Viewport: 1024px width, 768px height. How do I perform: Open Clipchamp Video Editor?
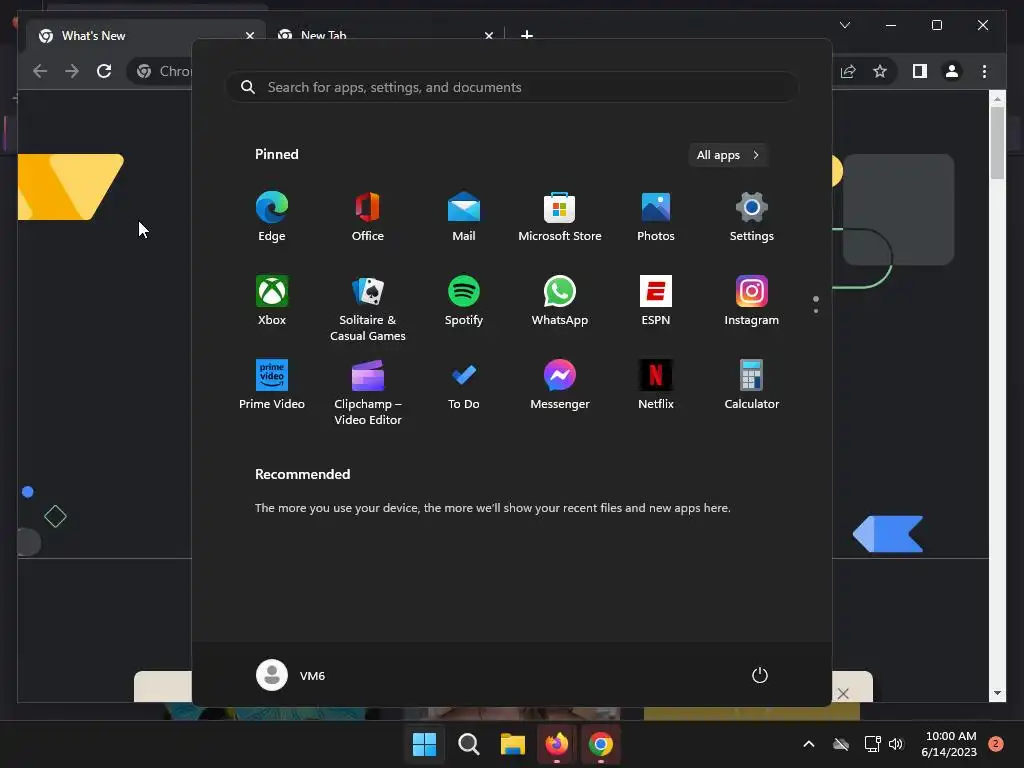tap(368, 392)
